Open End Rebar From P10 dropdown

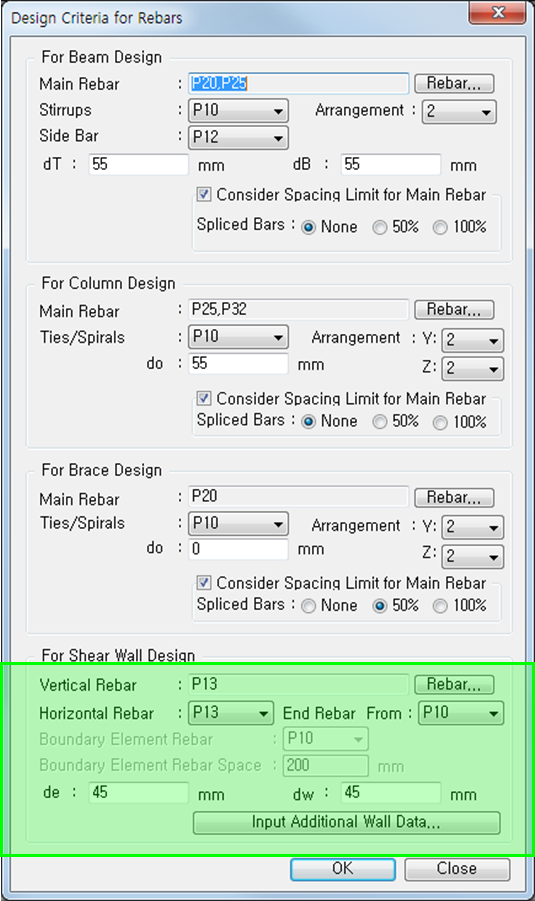[x=461, y=713]
